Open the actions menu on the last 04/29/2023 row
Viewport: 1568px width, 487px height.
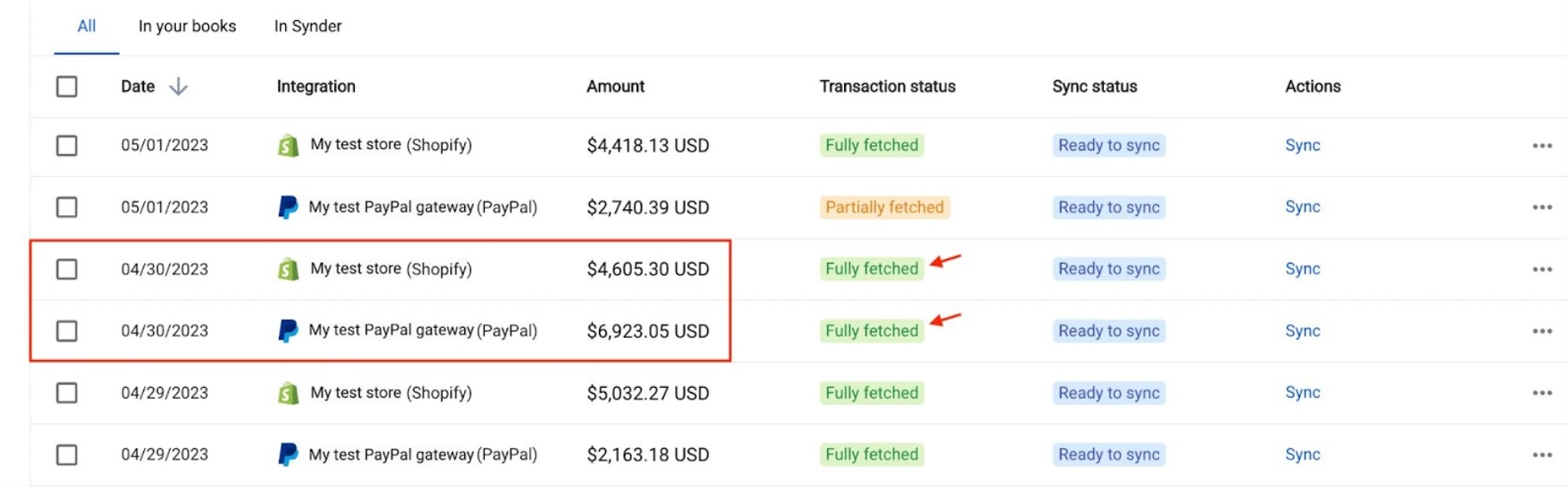[1541, 454]
